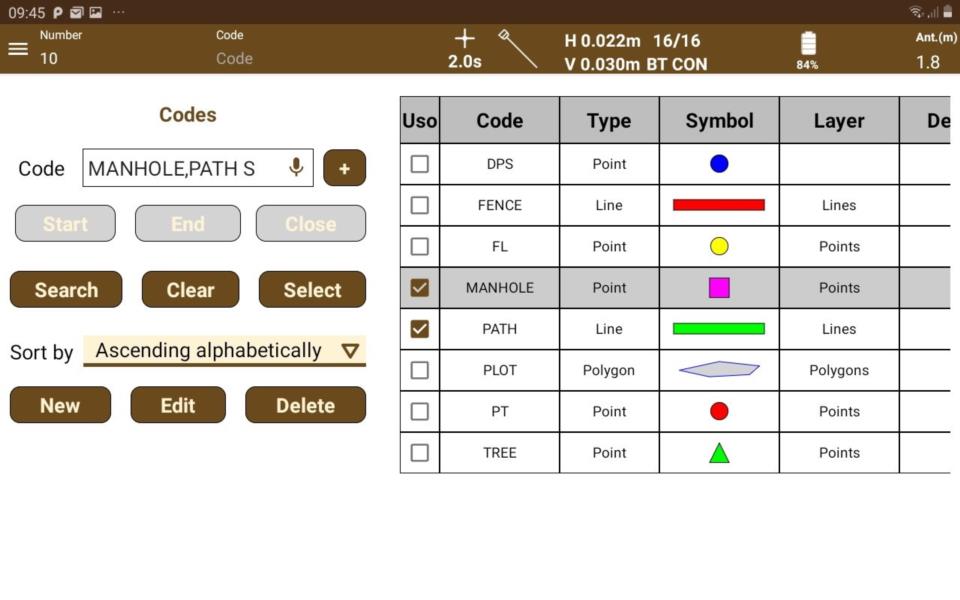Click the Layer column header
Image resolution: width=960 pixels, height=600 pixels.
[838, 121]
